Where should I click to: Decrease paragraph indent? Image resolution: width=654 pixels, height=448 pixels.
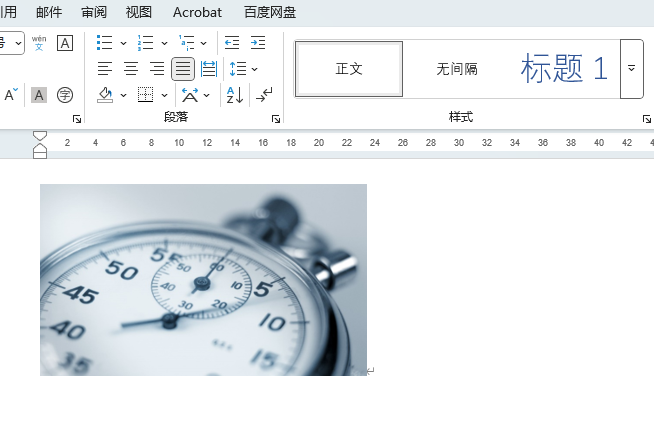232,43
